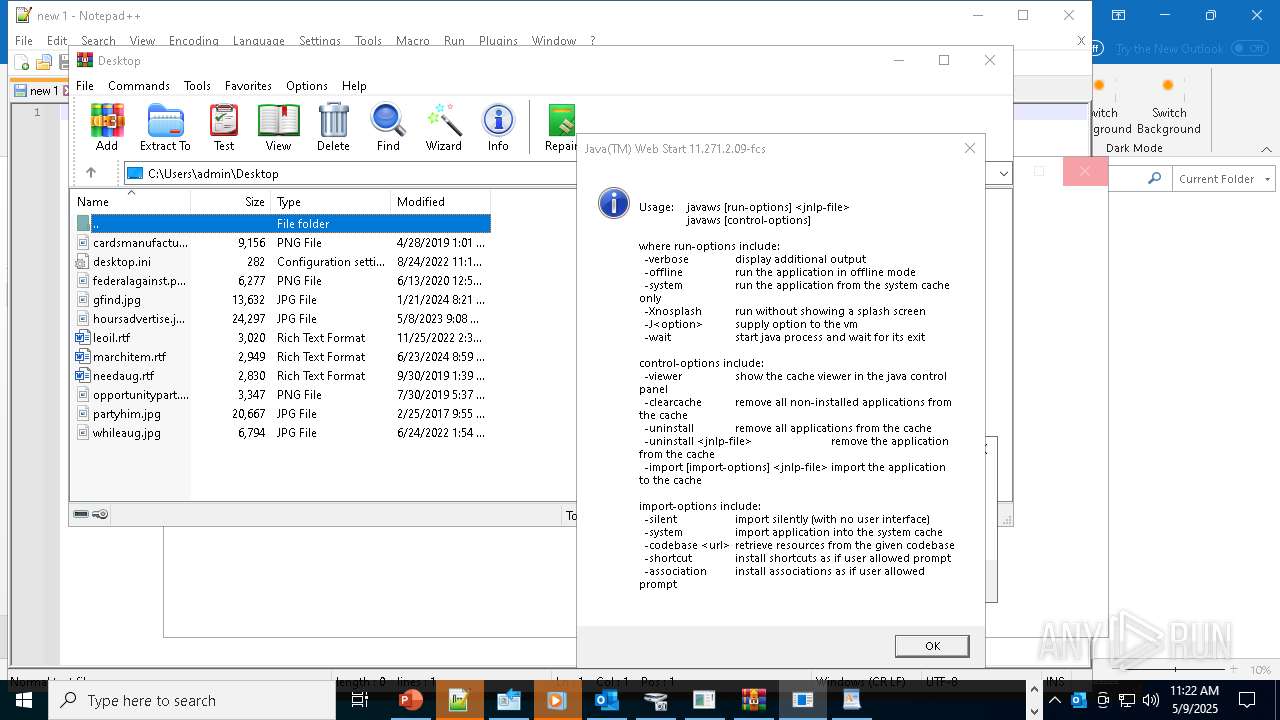Open the WinRAR Favorites menu
The image size is (1280, 720).
(x=248, y=86)
